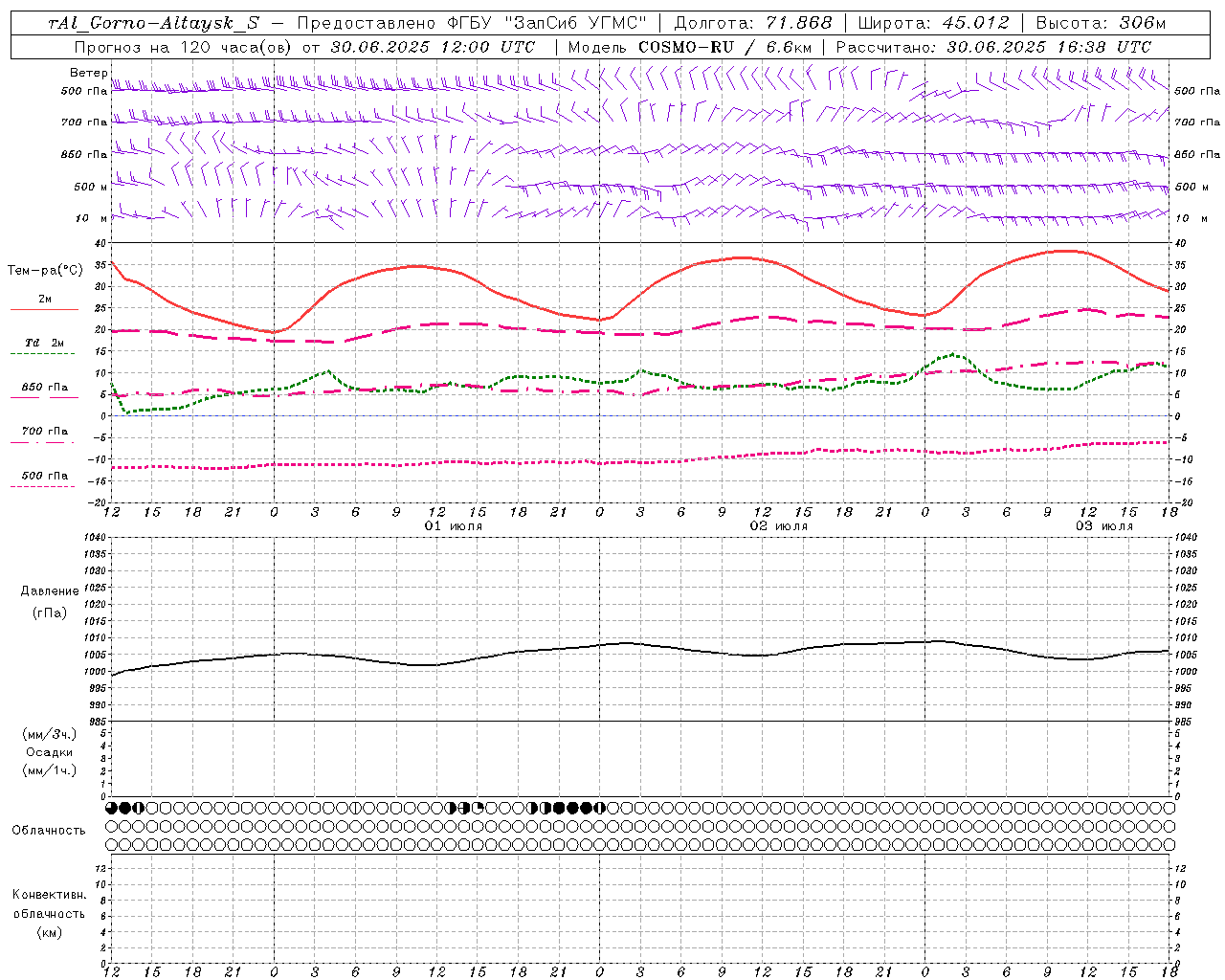The height and width of the screenshot is (980, 1225).
Task: Click 'Рассчитано: 30.06.2025 16:38 UTC' timestamp
Action: pos(993,47)
